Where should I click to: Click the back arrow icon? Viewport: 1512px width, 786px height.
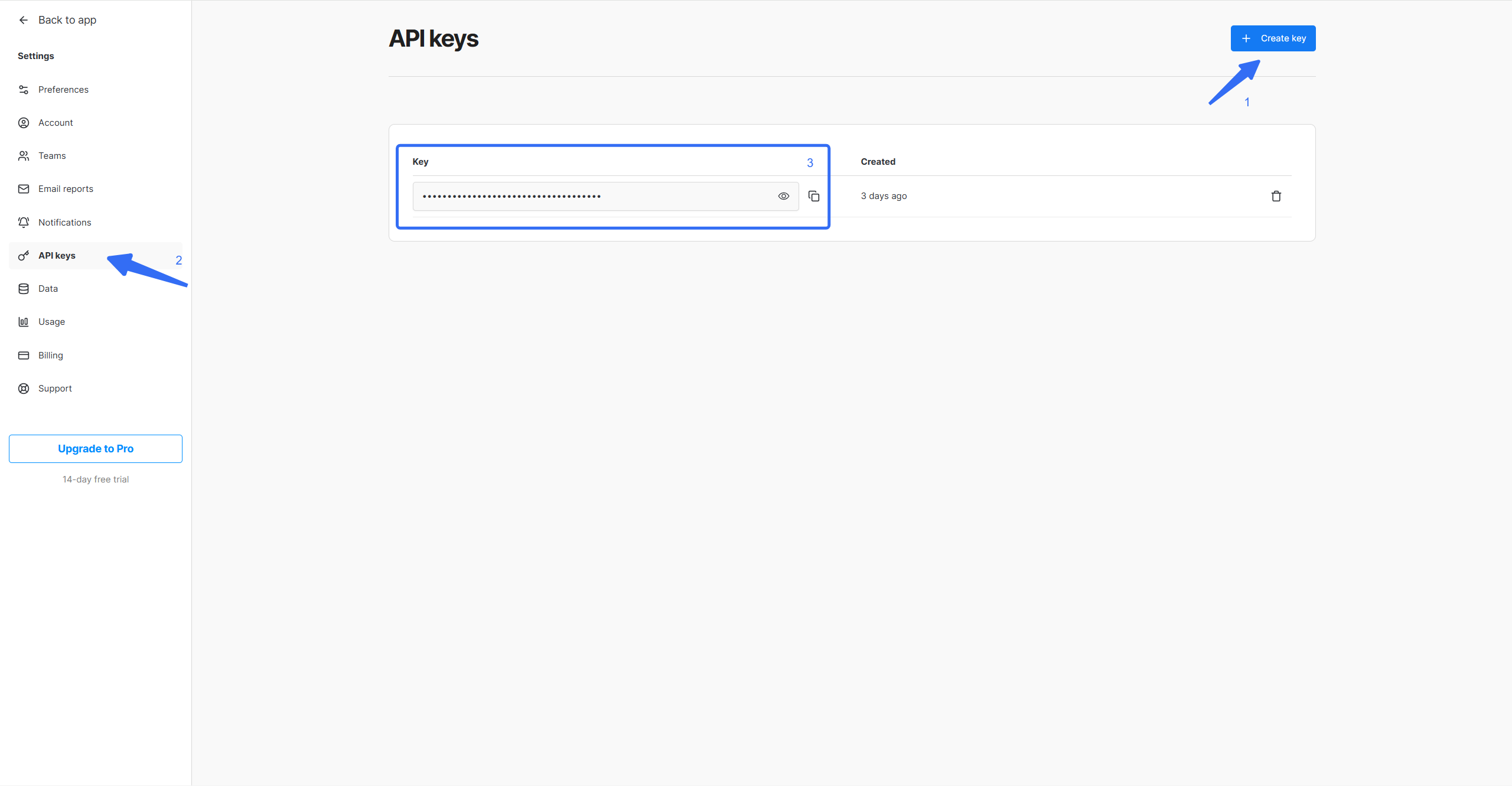click(24, 20)
